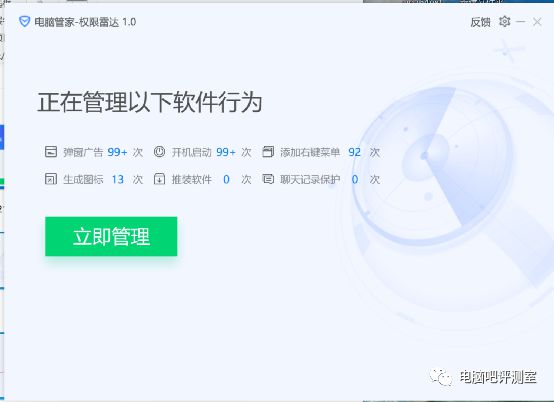554x402 pixels.
Task: Click the 弹窗广告 popup ad icon
Action: point(51,152)
